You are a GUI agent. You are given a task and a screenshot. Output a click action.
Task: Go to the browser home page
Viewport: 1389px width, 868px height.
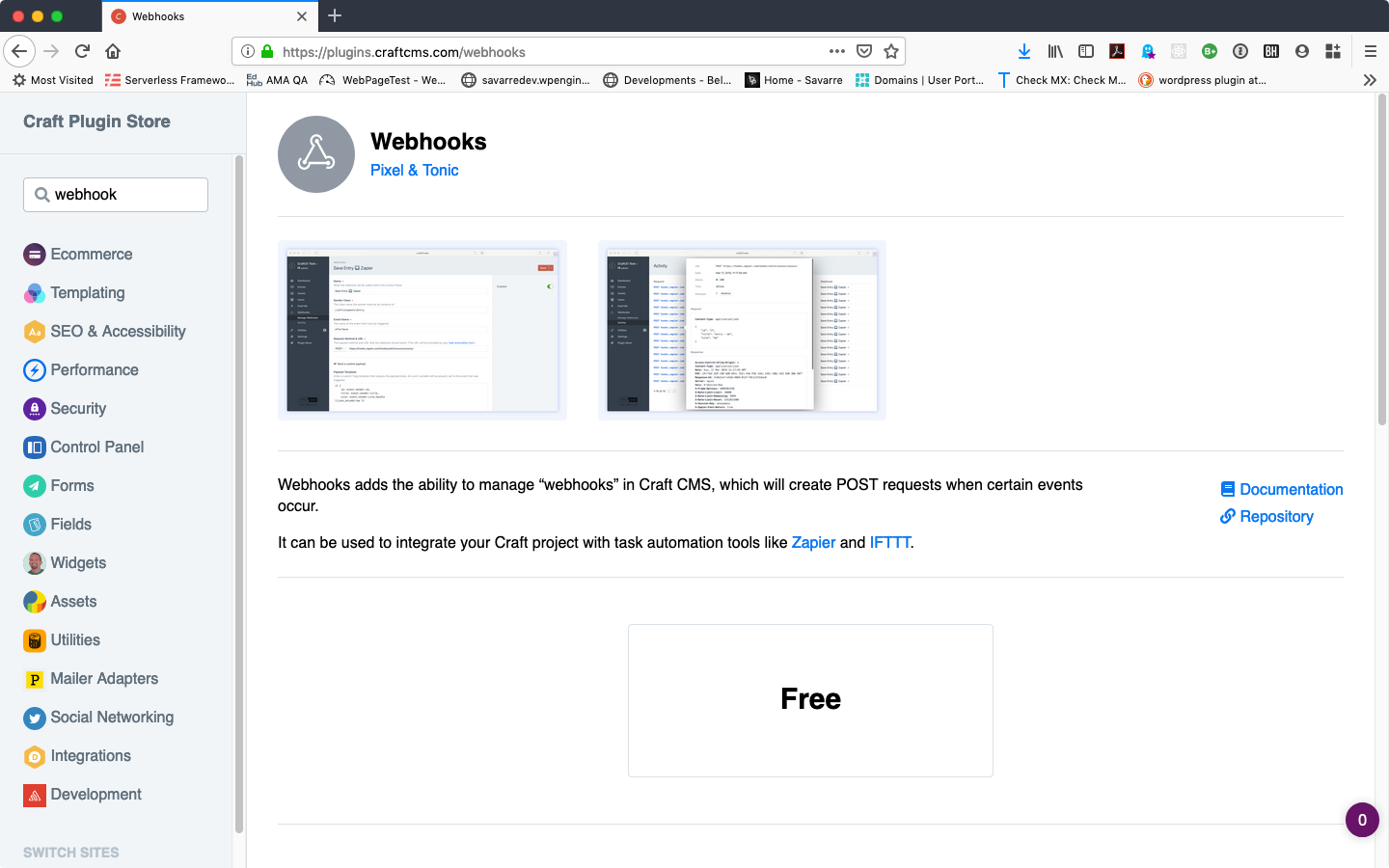[113, 51]
